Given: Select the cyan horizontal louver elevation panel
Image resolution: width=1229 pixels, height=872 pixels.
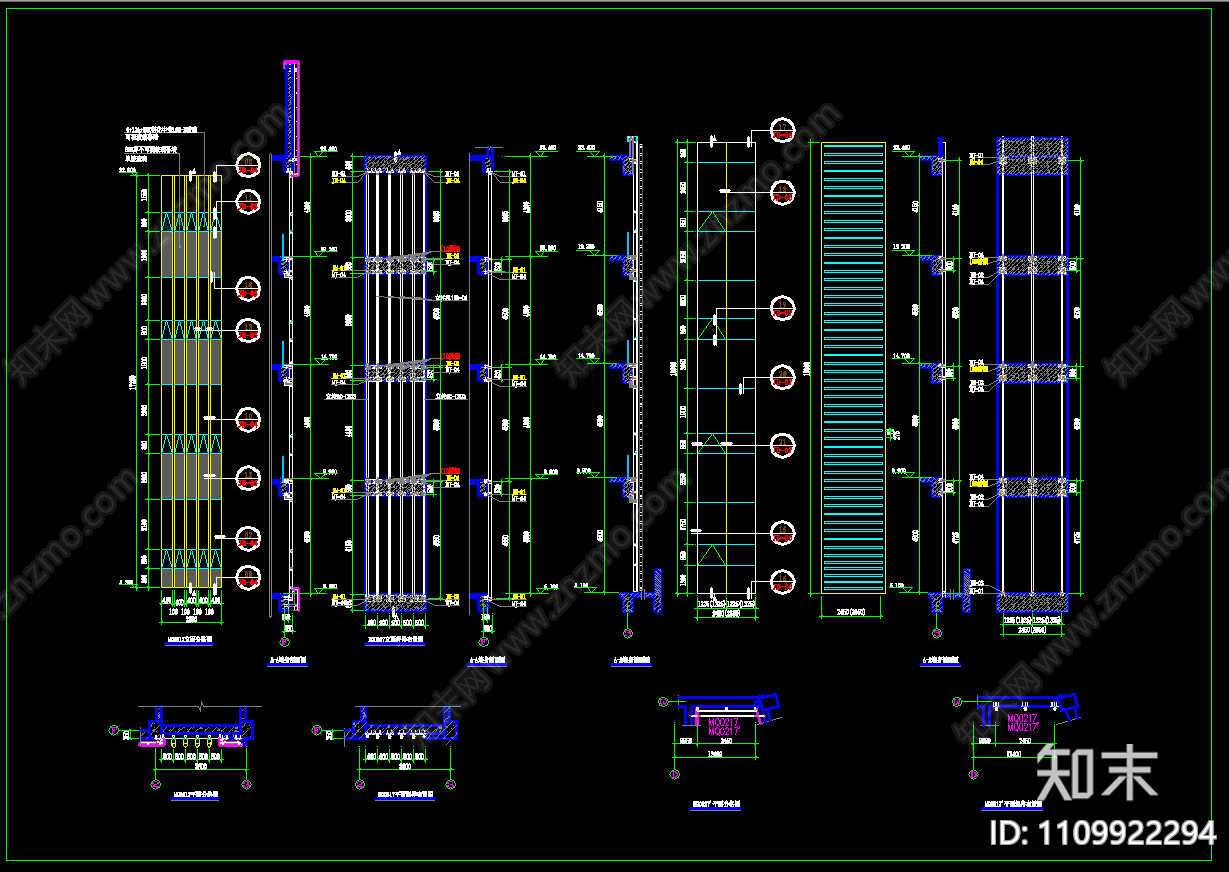Looking at the screenshot, I should tap(853, 367).
